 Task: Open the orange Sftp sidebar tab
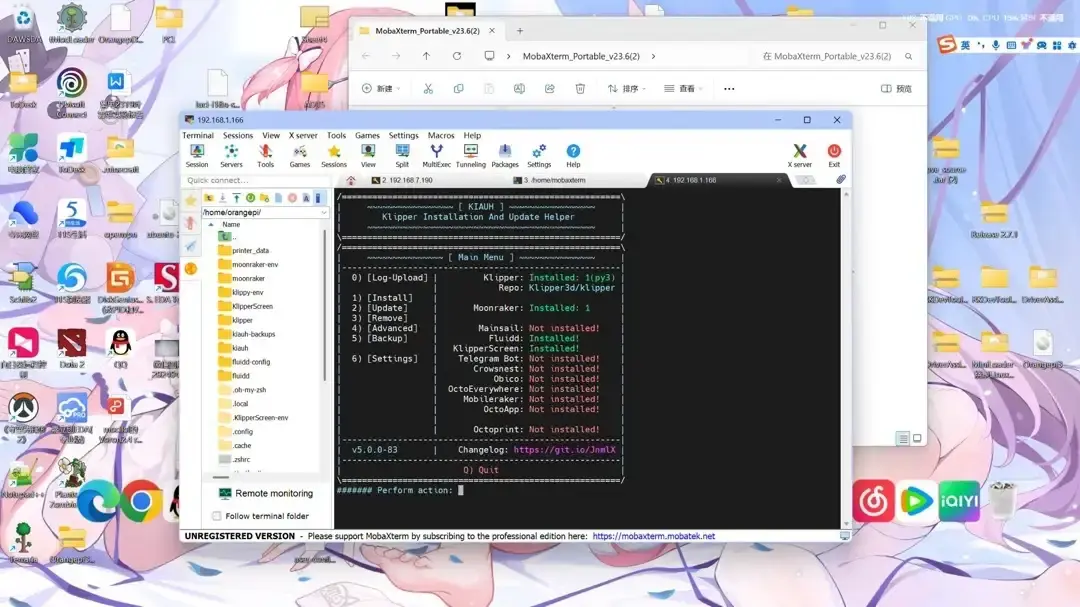pos(191,269)
